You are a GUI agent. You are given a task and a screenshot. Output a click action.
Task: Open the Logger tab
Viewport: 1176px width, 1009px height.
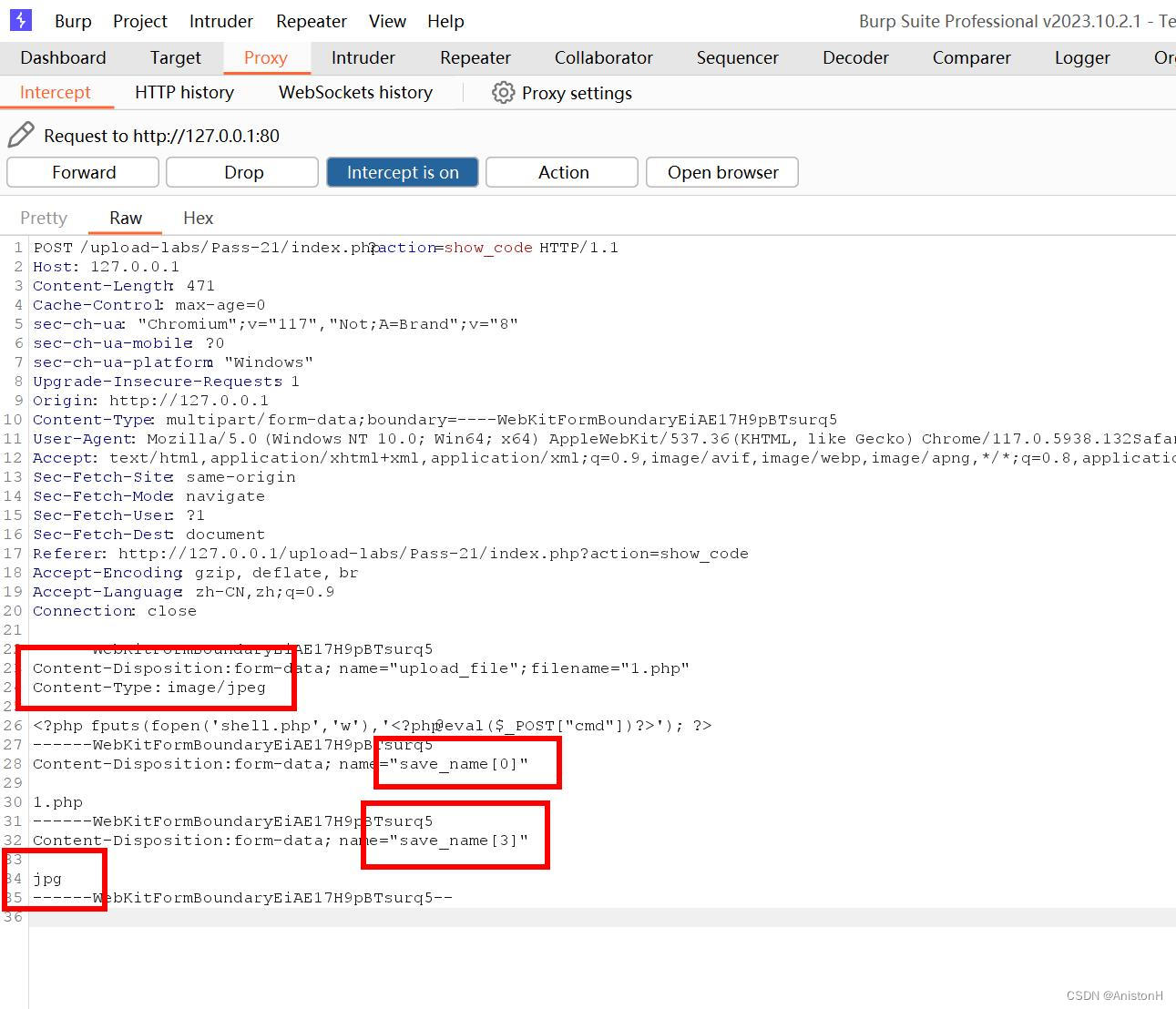pyautogui.click(x=1082, y=57)
